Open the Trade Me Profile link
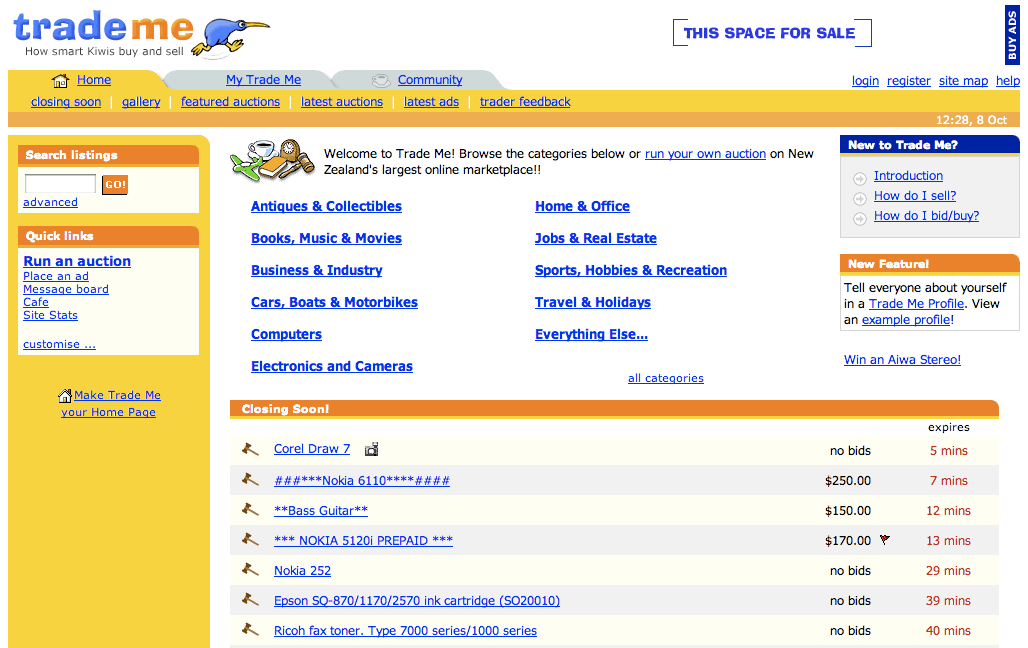 click(917, 304)
